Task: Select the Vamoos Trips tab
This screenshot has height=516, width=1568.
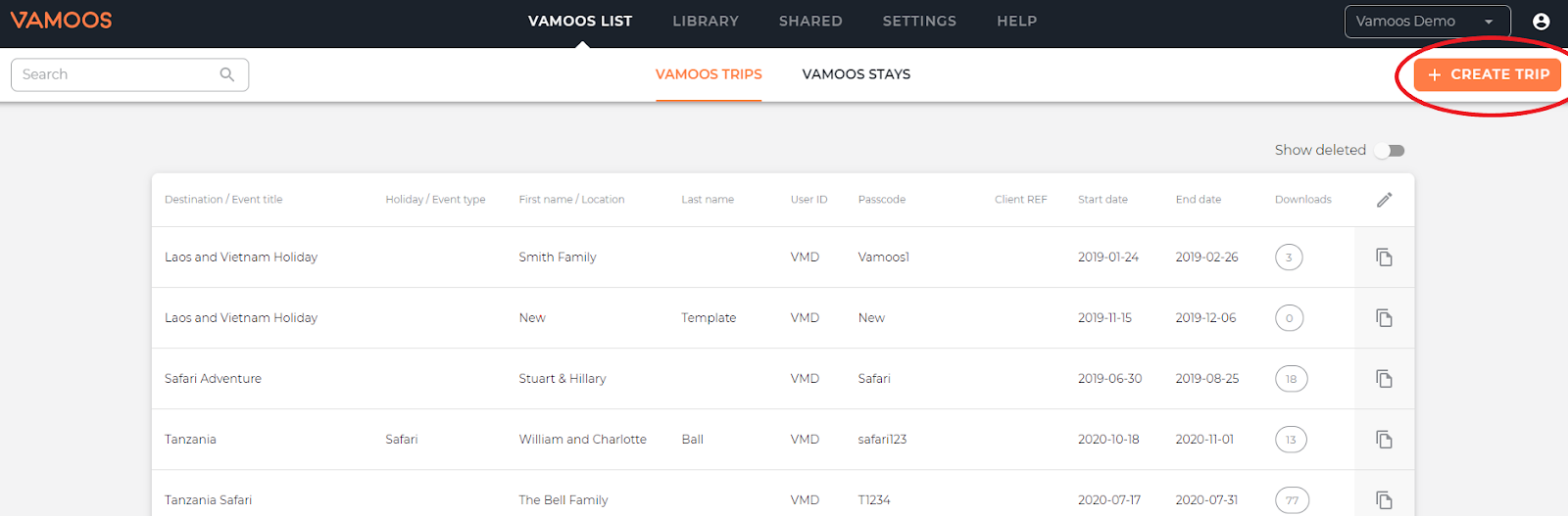Action: coord(709,74)
